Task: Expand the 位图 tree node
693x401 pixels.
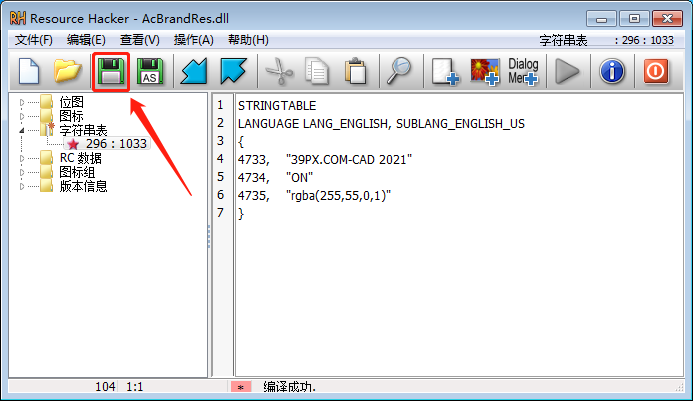Action: click(22, 103)
